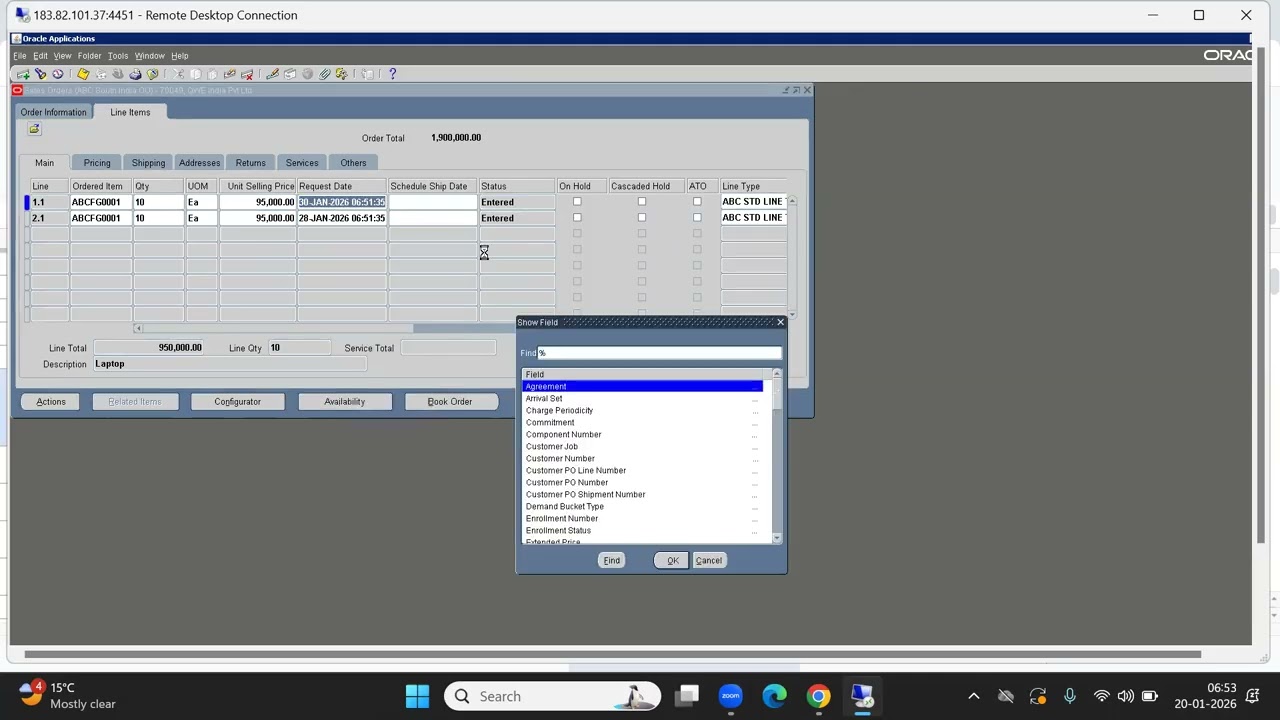Click the Switch Responsibilities toolbar icon
This screenshot has height=720, width=1280.
(118, 74)
